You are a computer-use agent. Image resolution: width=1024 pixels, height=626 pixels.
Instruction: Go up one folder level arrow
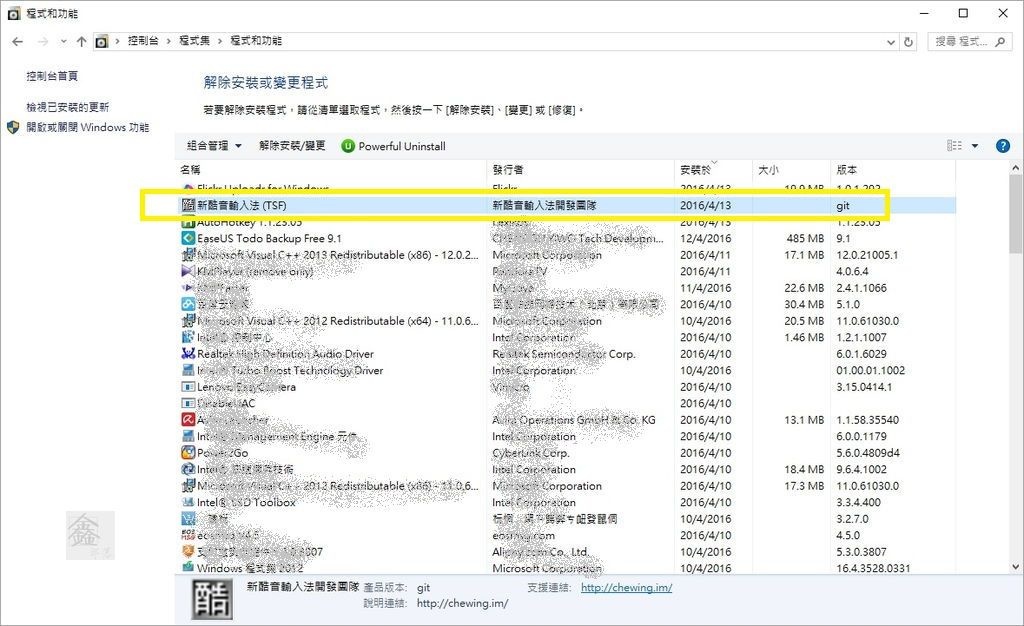(82, 42)
